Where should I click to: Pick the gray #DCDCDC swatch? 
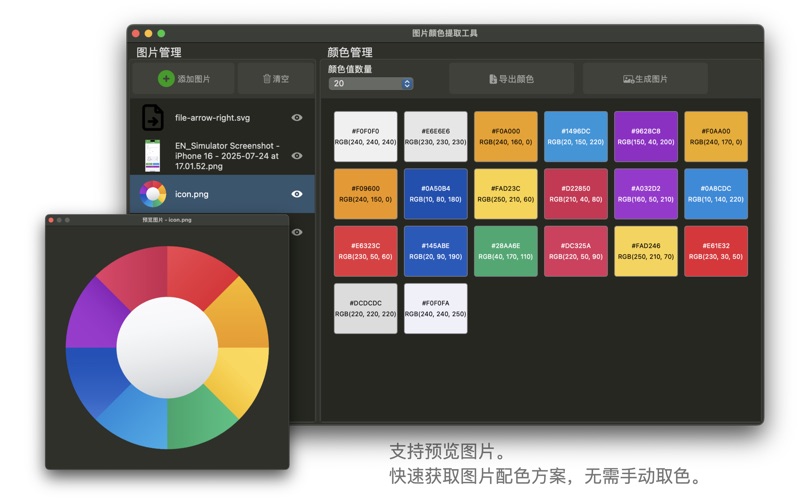point(365,308)
